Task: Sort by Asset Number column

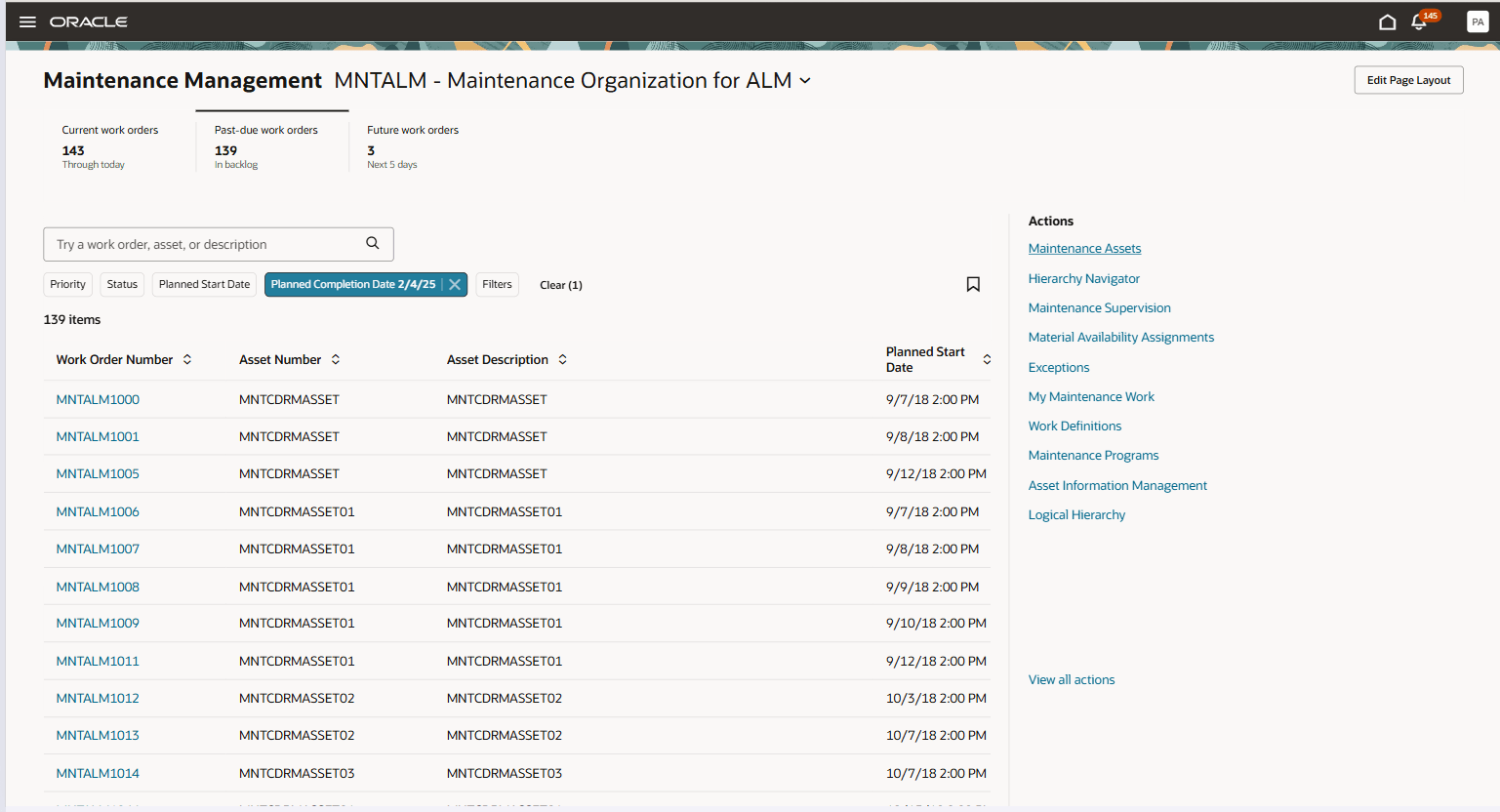Action: coord(335,358)
